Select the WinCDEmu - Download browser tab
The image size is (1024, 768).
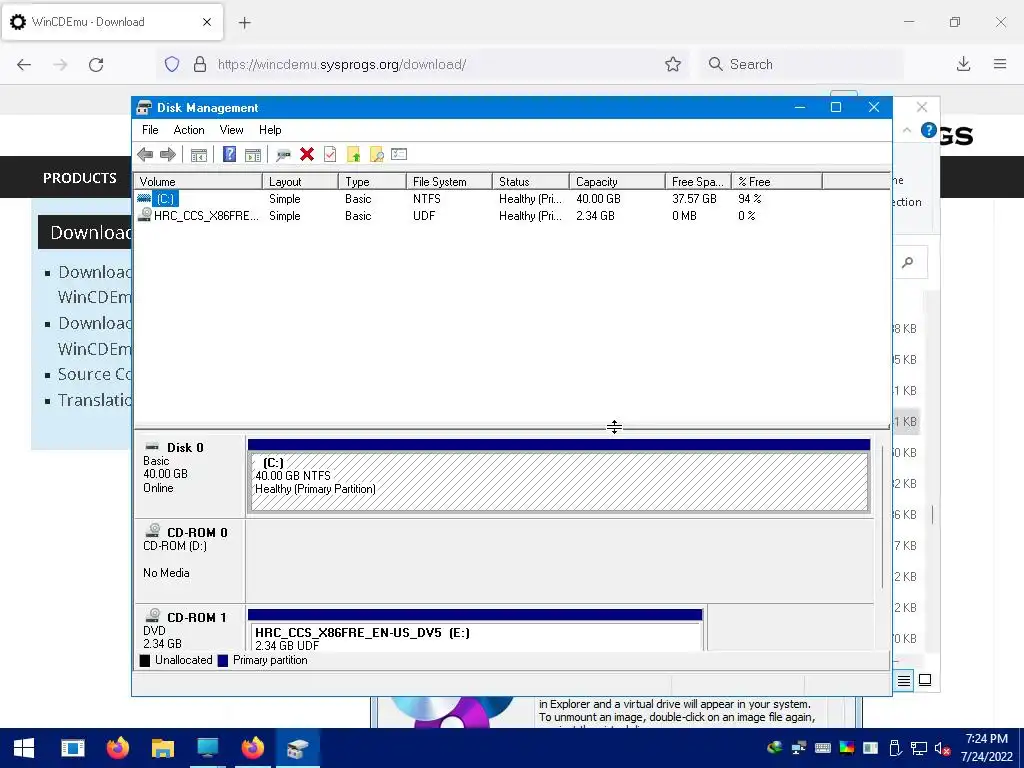point(112,22)
